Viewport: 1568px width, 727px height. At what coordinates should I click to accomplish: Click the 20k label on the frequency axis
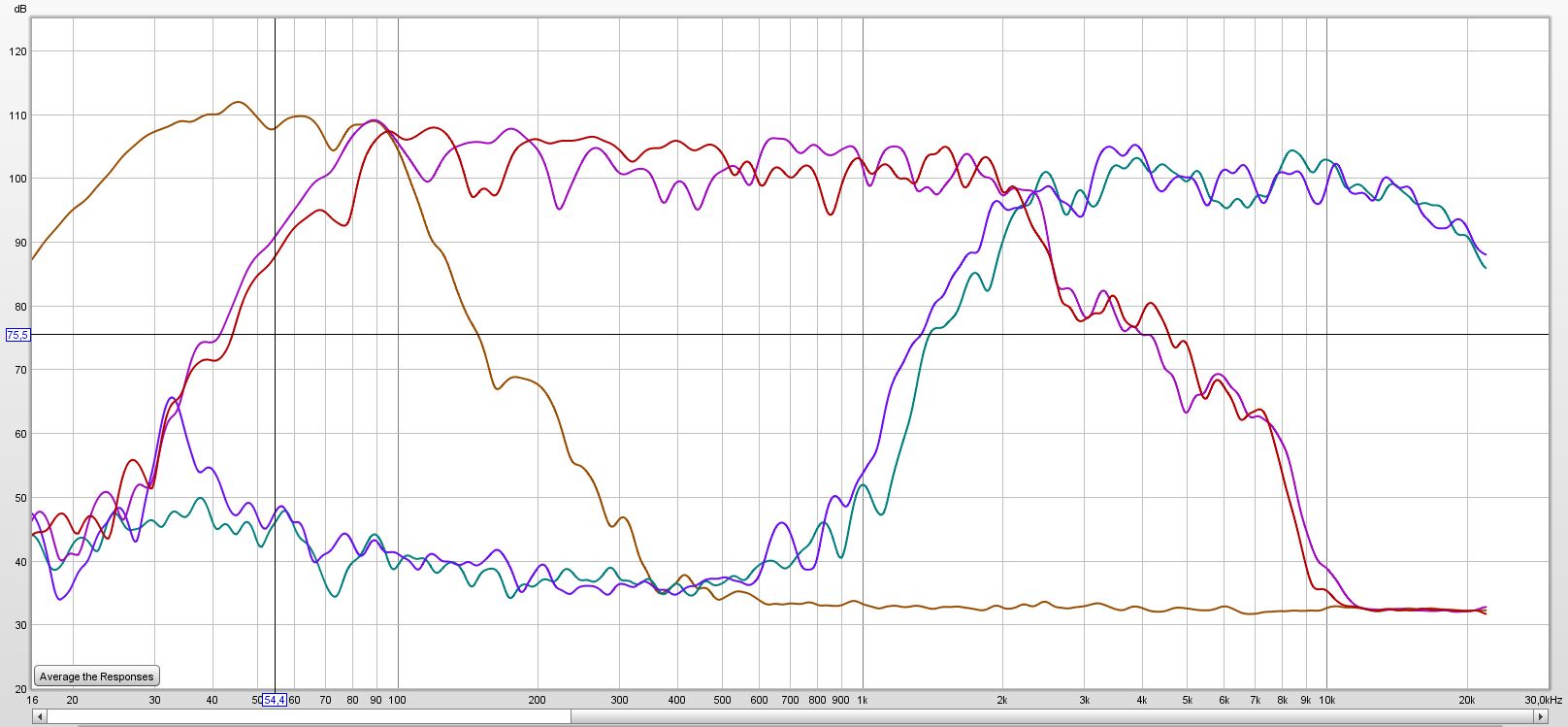pos(1467,700)
